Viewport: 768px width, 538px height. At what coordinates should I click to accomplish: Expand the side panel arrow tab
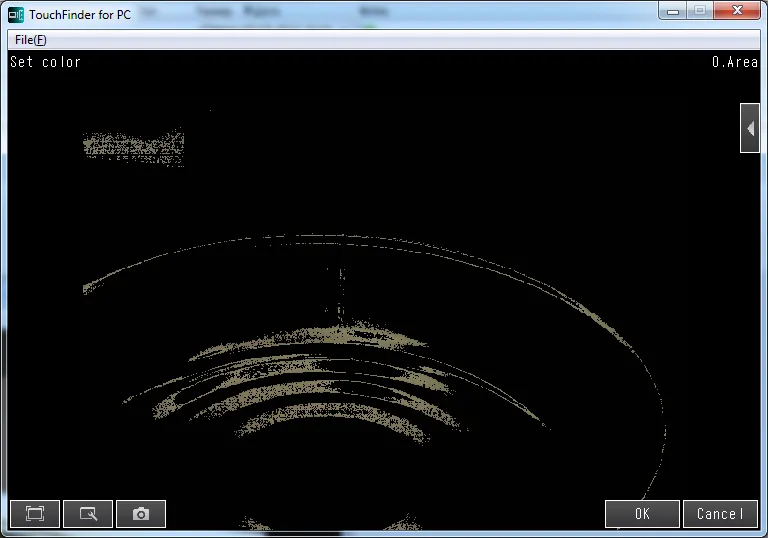(x=750, y=128)
